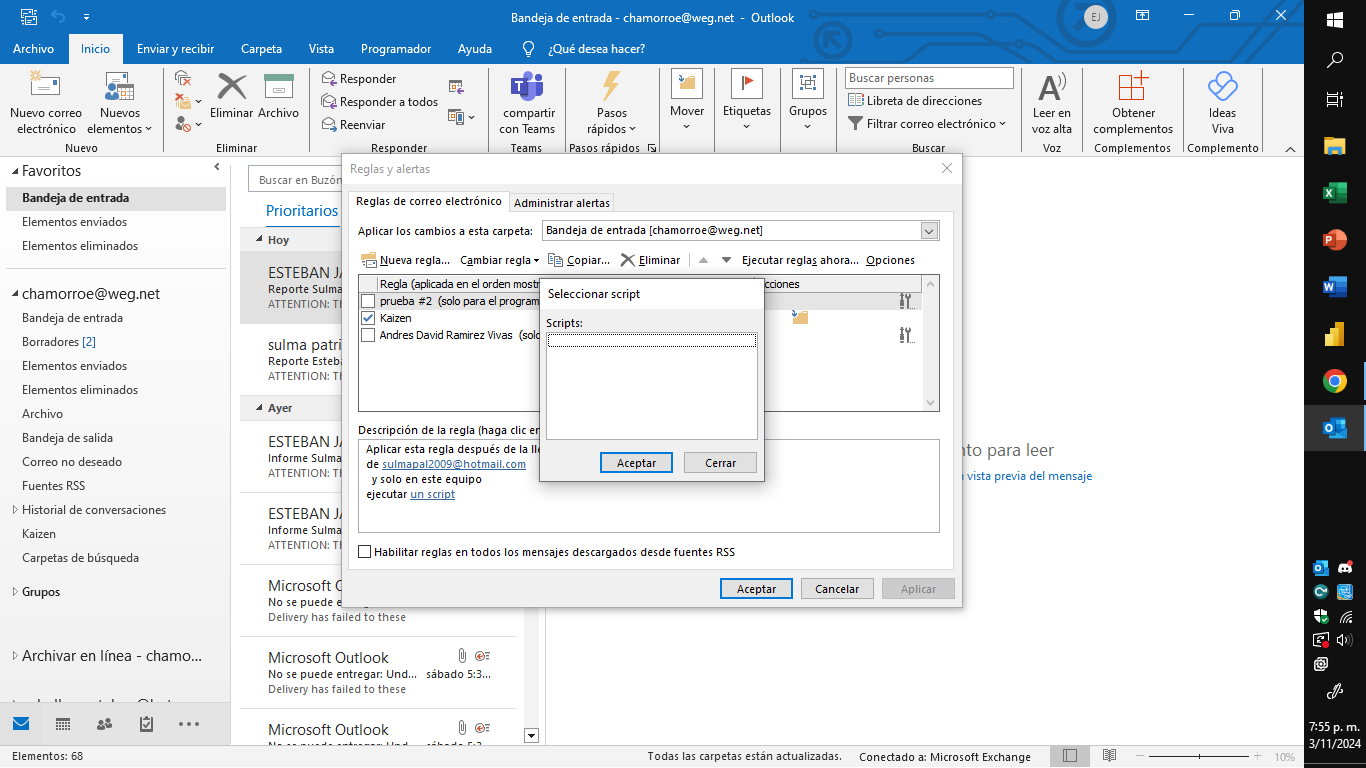The height and width of the screenshot is (768, 1366).
Task: Click the '¿Qué desea hacer?' search box
Action: pos(596,49)
